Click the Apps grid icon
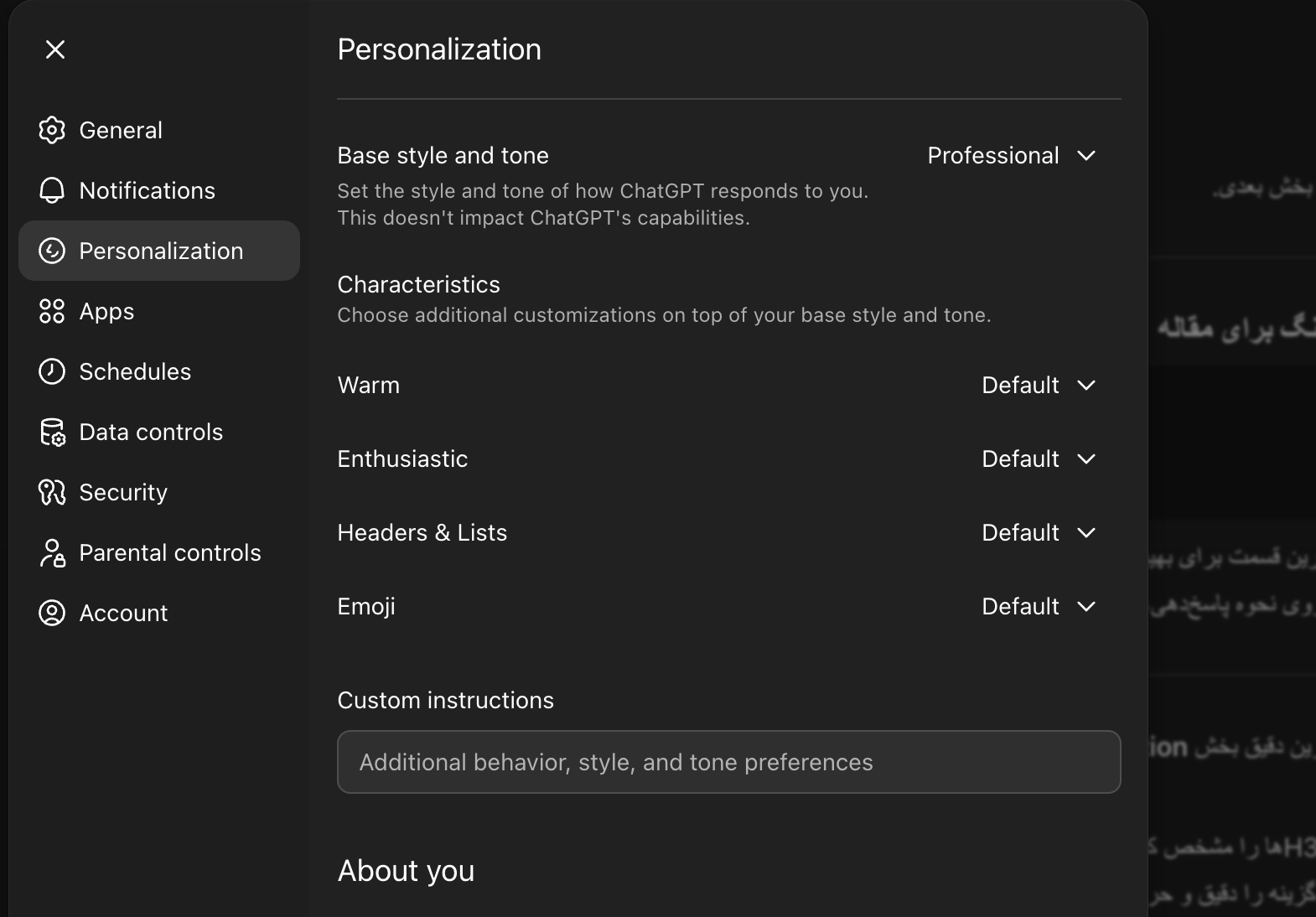Viewport: 1316px width, 917px height. [x=52, y=311]
